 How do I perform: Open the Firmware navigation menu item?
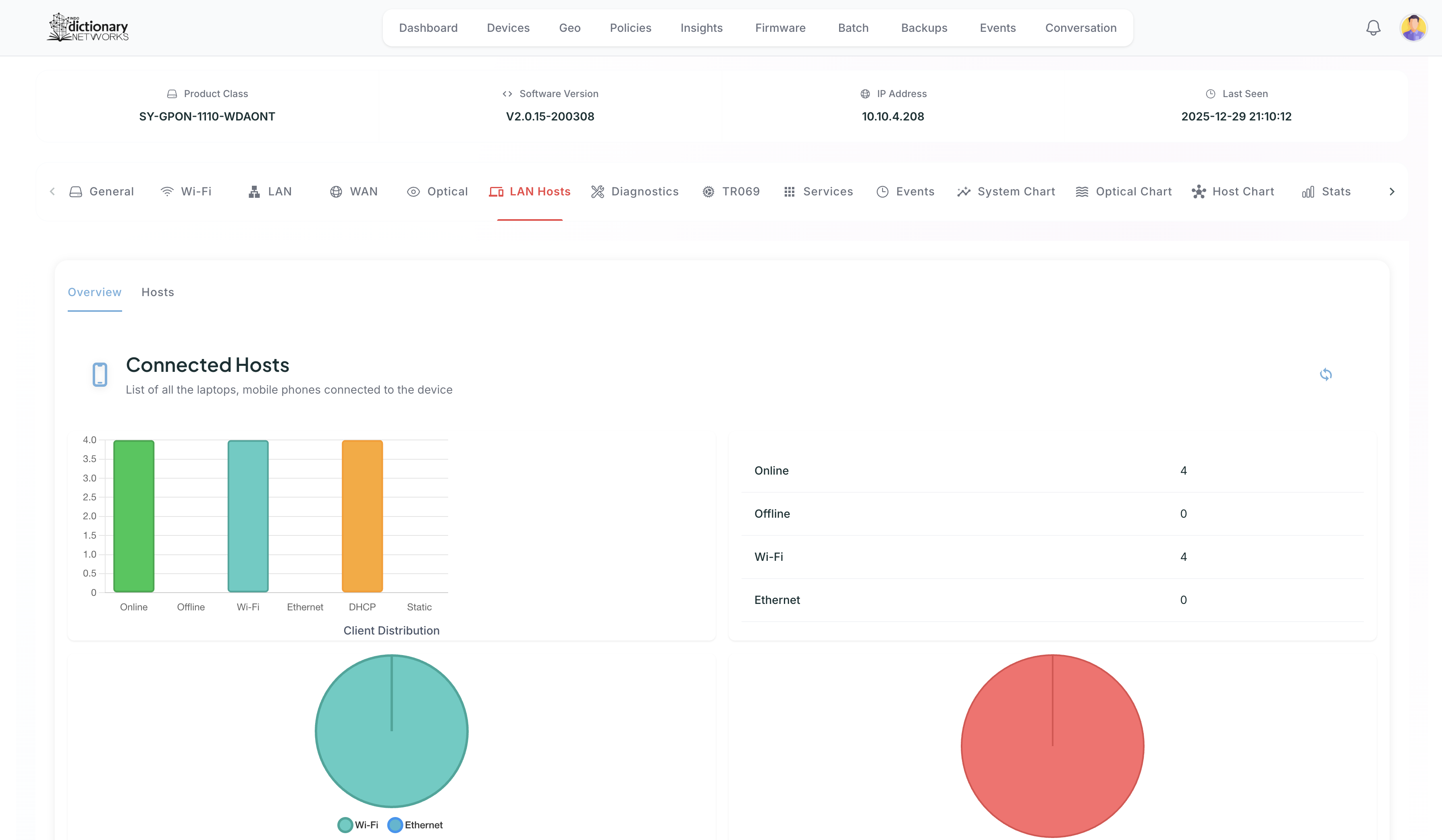(x=780, y=28)
